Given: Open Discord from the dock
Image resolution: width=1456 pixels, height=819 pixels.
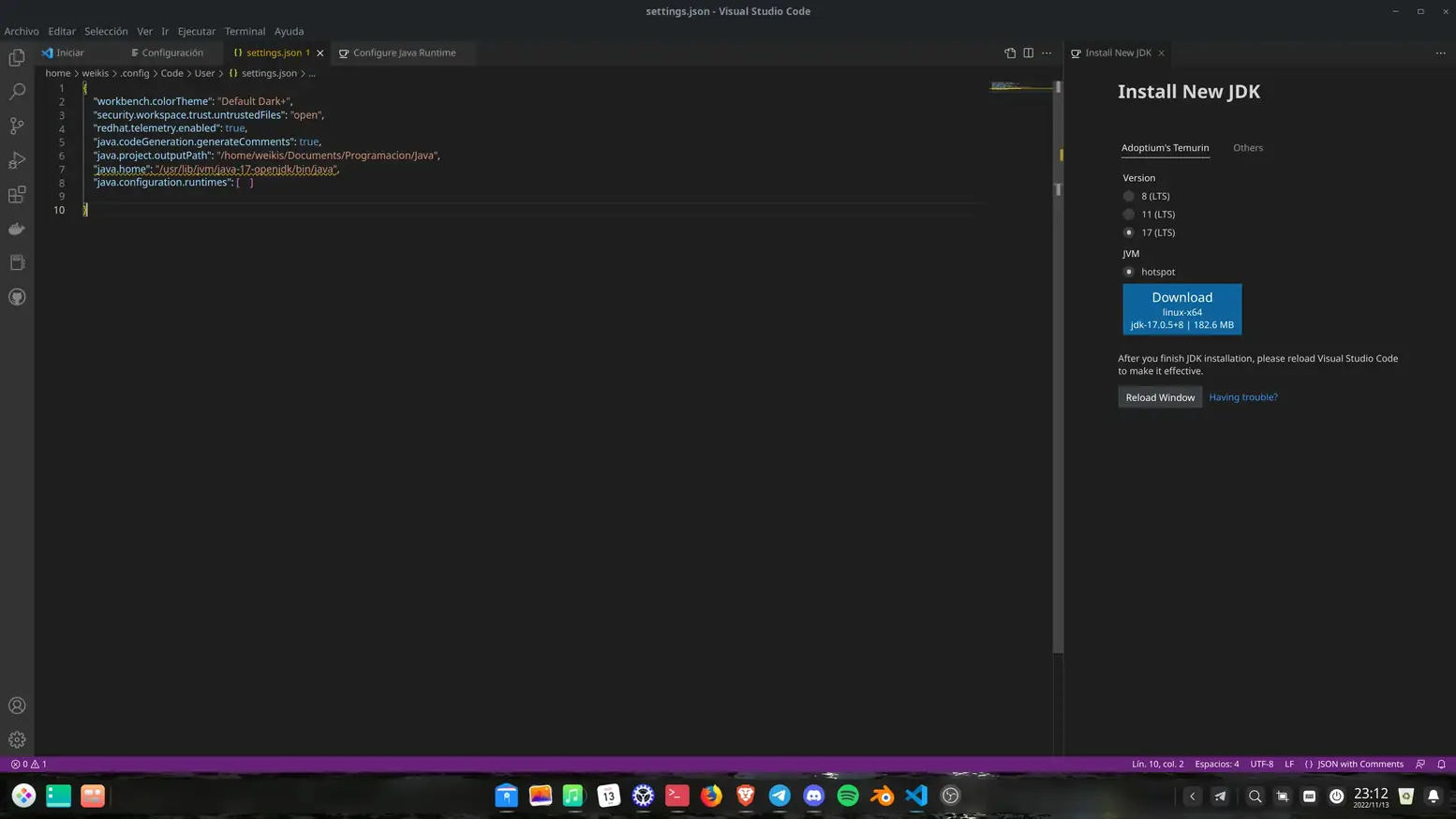Looking at the screenshot, I should (813, 796).
